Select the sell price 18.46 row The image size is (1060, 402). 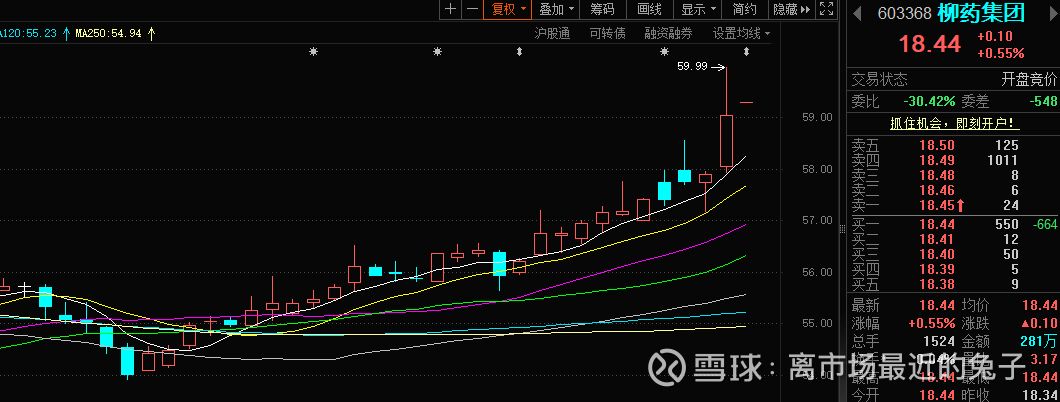click(953, 190)
